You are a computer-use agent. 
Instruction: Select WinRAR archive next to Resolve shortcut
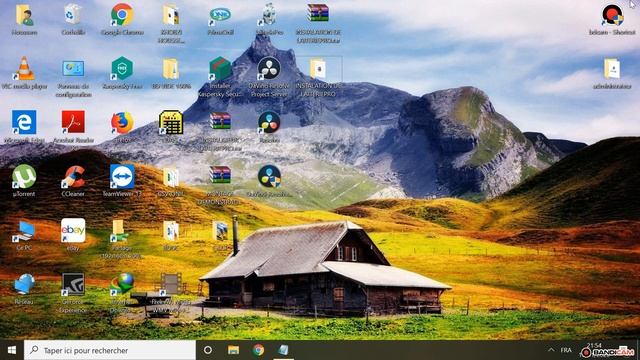click(x=220, y=131)
